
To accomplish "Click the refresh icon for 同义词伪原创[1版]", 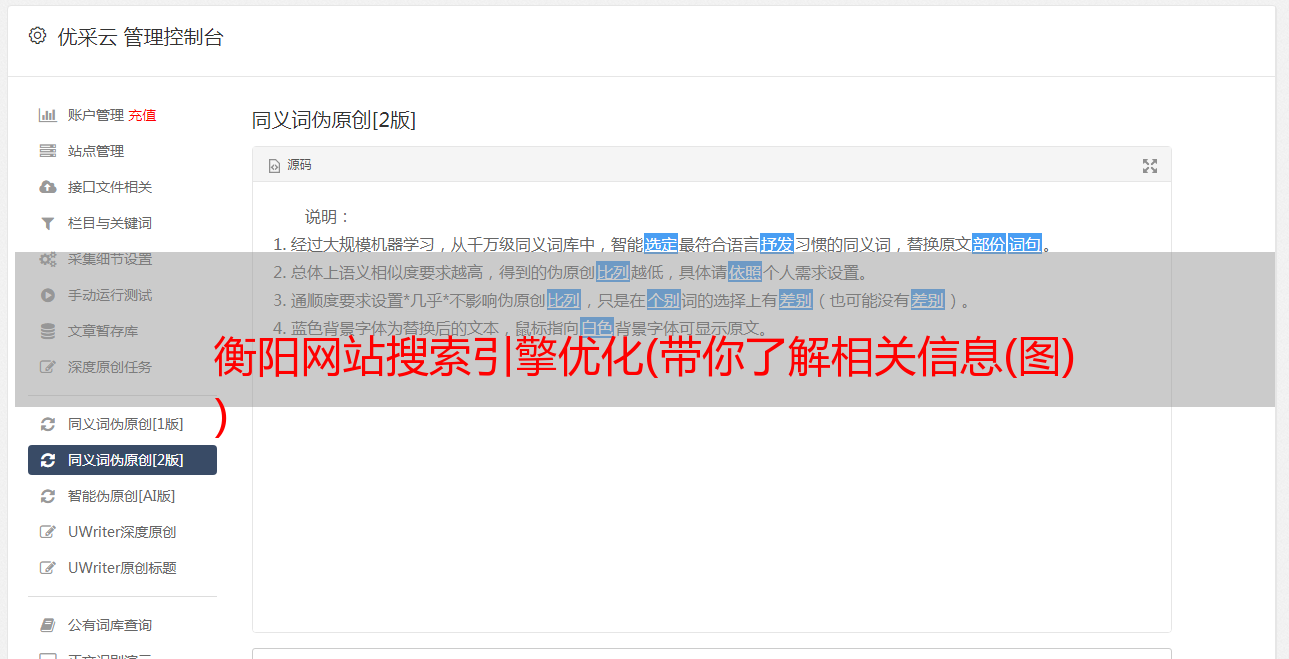I will [x=47, y=424].
